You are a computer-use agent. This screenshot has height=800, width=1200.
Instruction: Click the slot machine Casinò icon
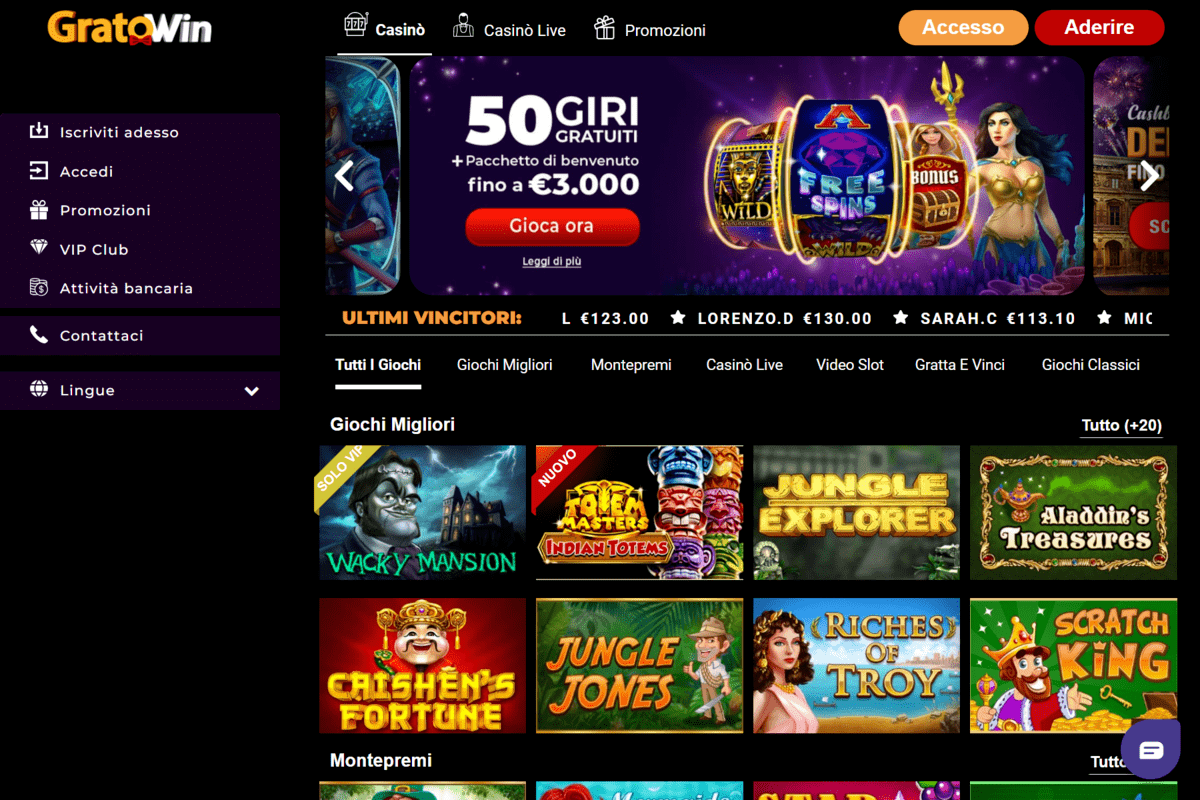pos(355,26)
